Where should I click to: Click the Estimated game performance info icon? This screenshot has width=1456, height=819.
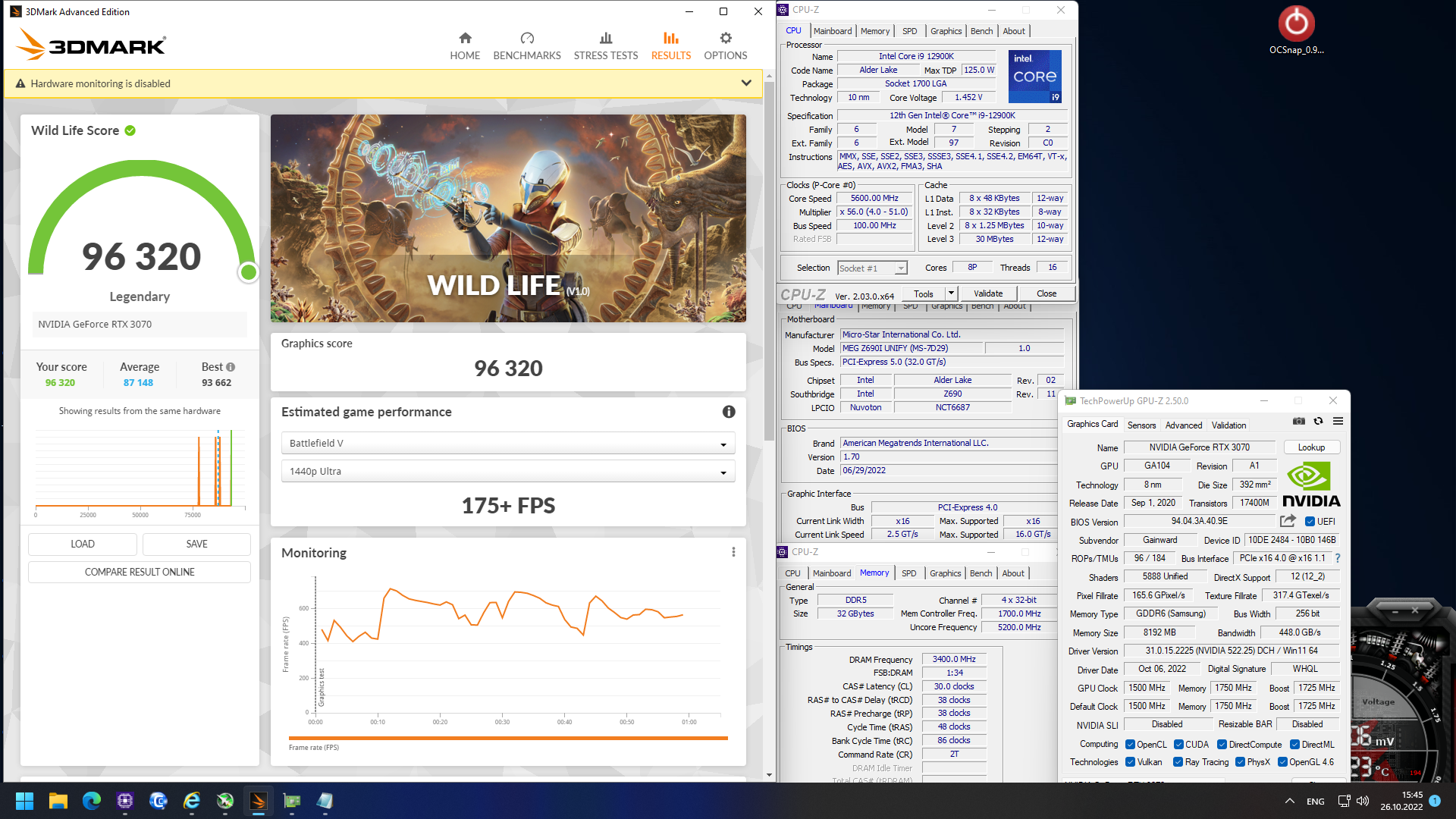729,412
